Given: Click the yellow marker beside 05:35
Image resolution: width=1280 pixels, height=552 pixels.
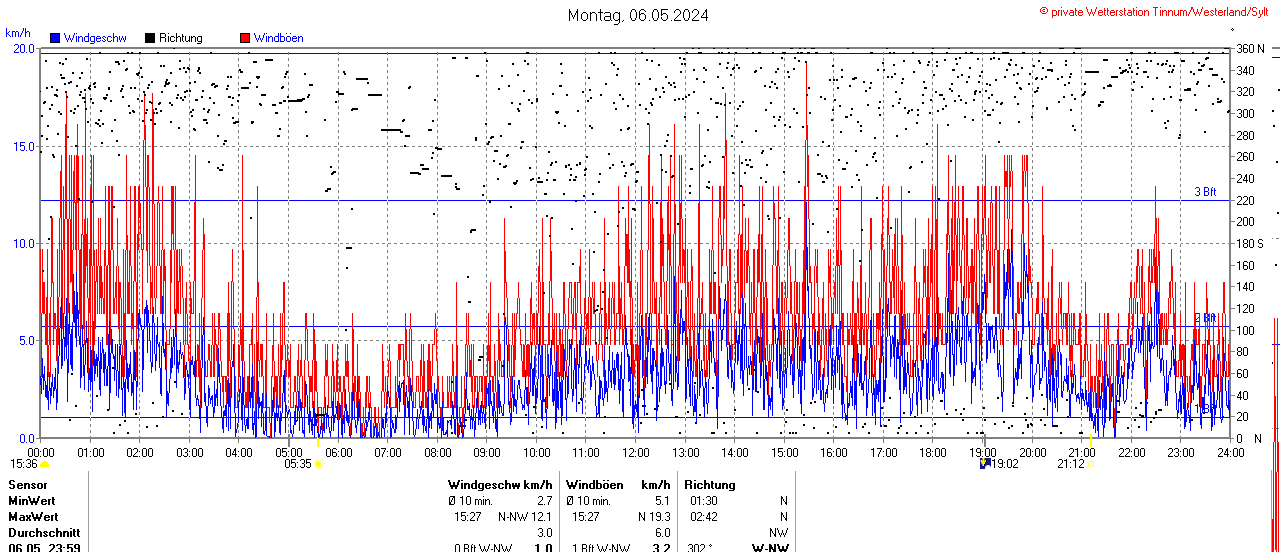Looking at the screenshot, I should [x=318, y=464].
